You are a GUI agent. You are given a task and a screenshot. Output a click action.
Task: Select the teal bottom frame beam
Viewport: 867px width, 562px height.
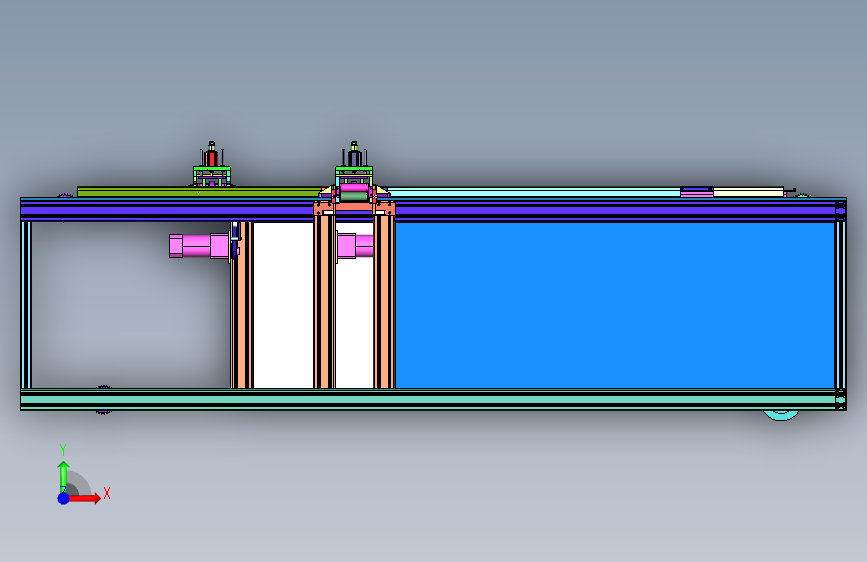click(433, 399)
